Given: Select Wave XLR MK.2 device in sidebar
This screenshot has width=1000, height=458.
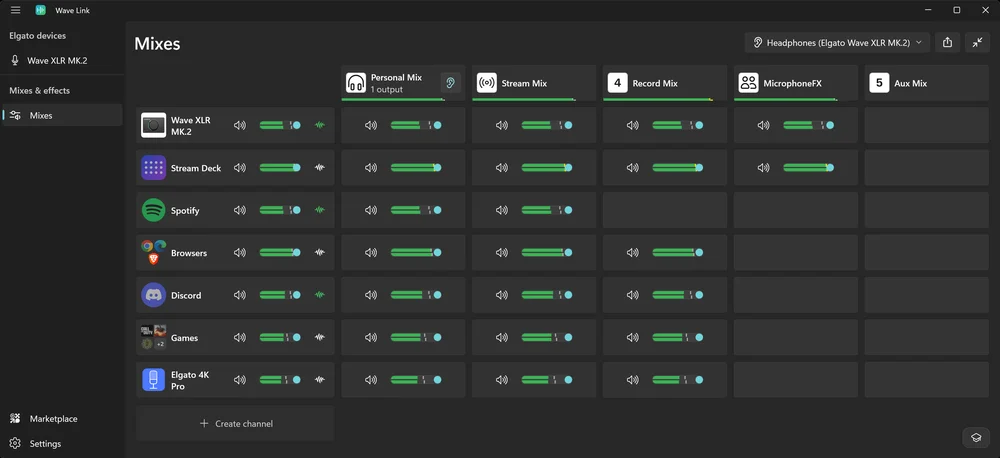Looking at the screenshot, I should click(62, 61).
